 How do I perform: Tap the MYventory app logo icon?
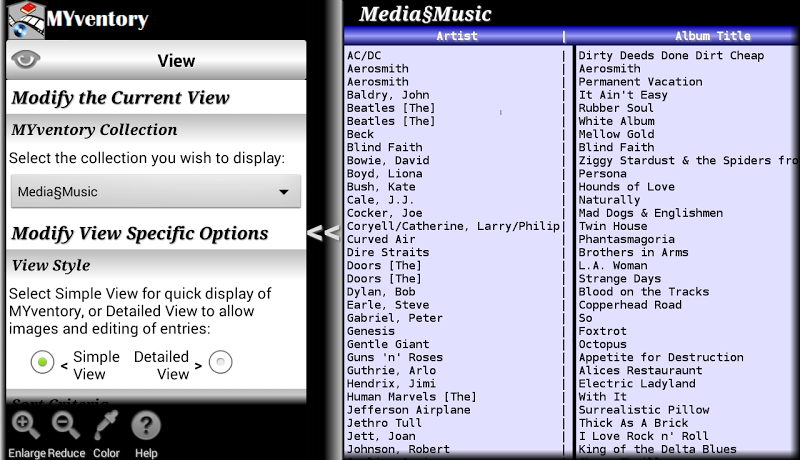click(x=27, y=20)
